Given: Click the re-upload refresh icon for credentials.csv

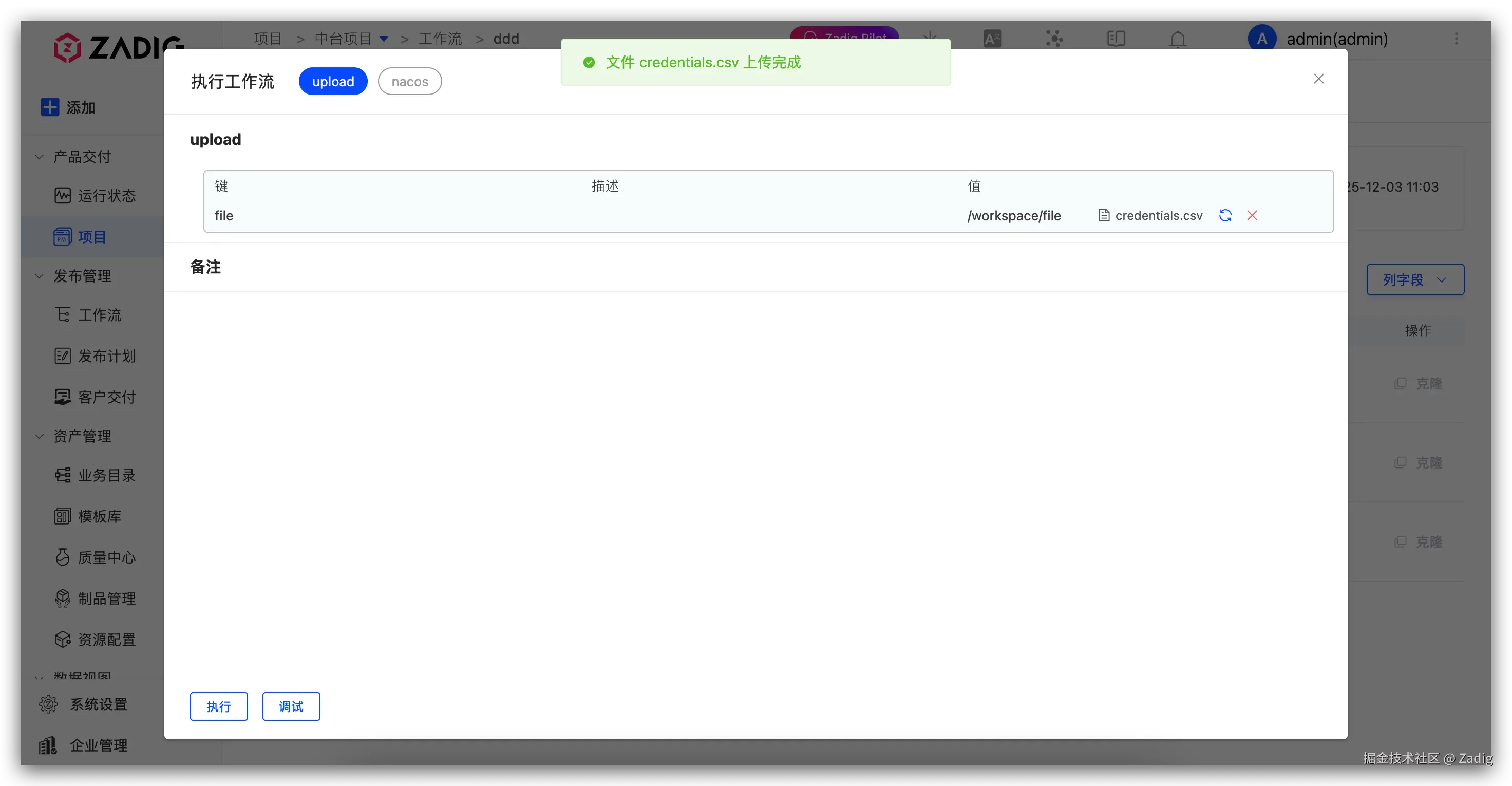Looking at the screenshot, I should click(1225, 215).
